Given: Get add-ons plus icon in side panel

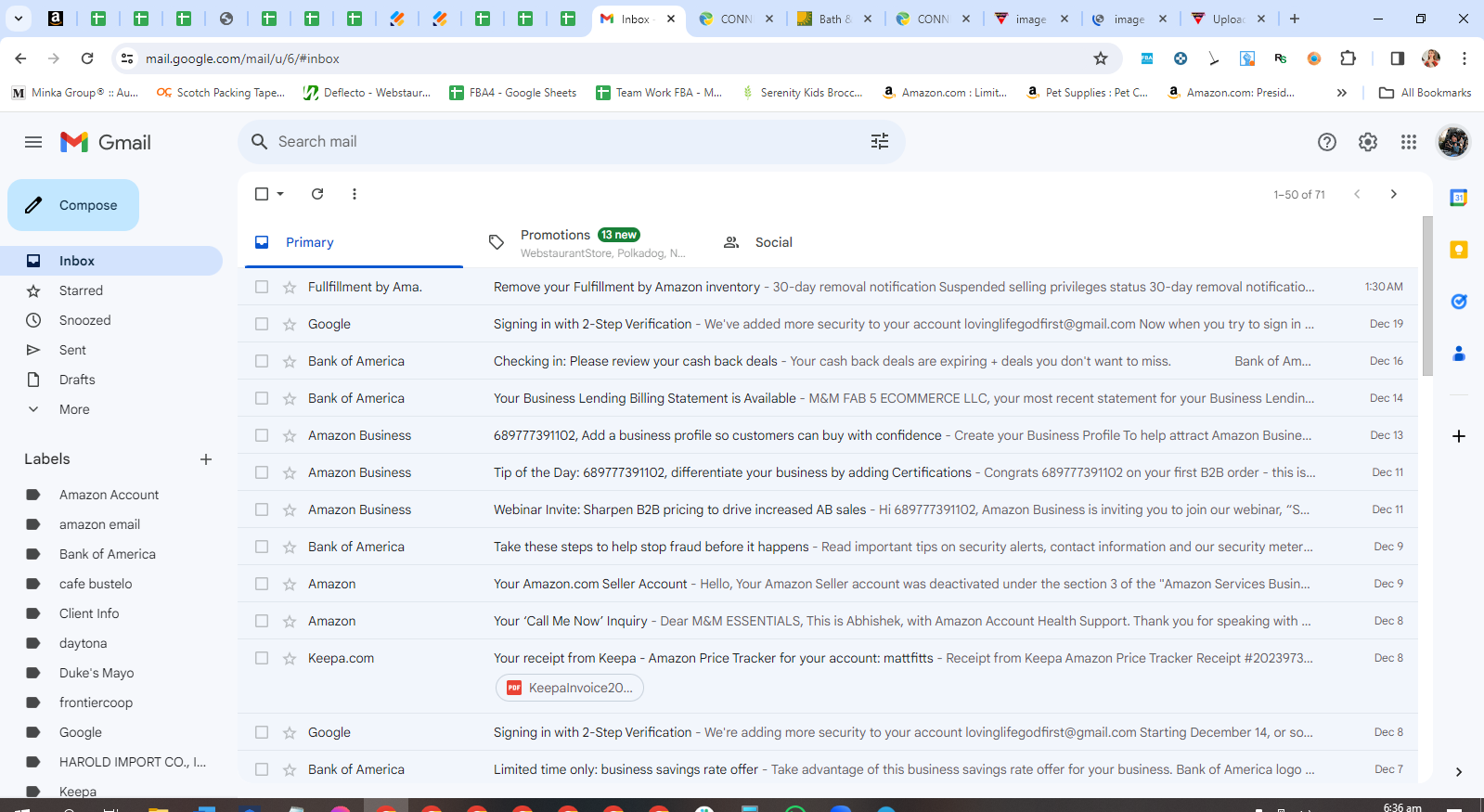Looking at the screenshot, I should [x=1459, y=436].
